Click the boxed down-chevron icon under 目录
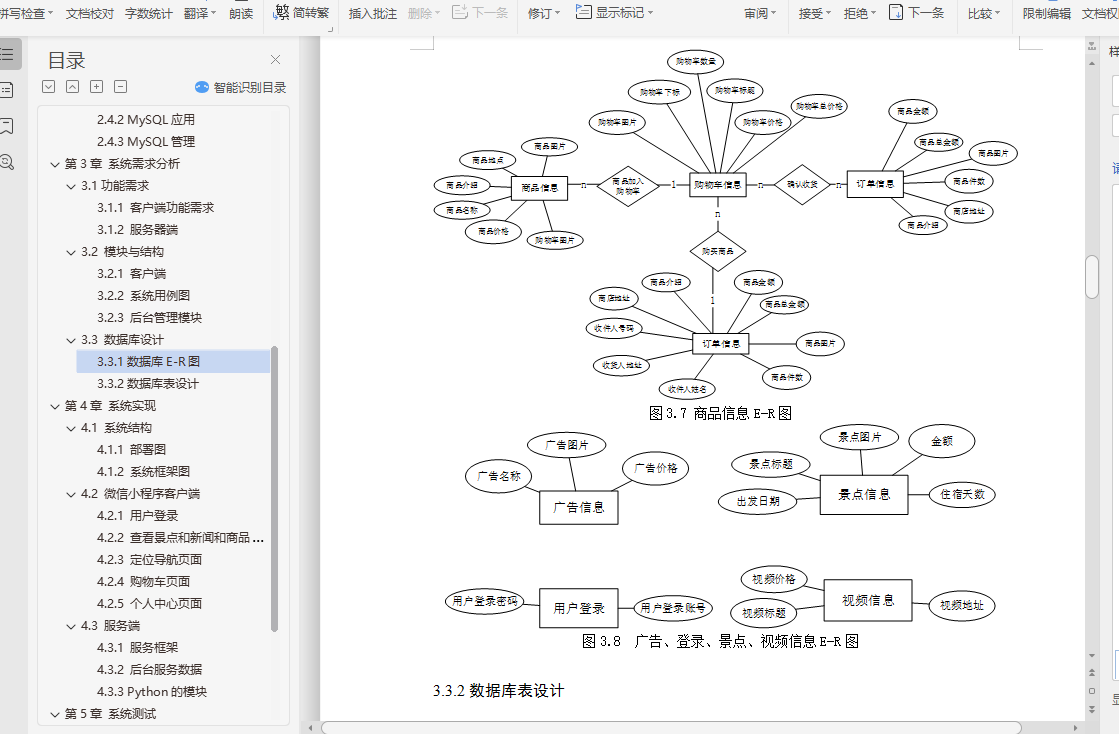Image resolution: width=1119 pixels, height=734 pixels. (x=49, y=87)
